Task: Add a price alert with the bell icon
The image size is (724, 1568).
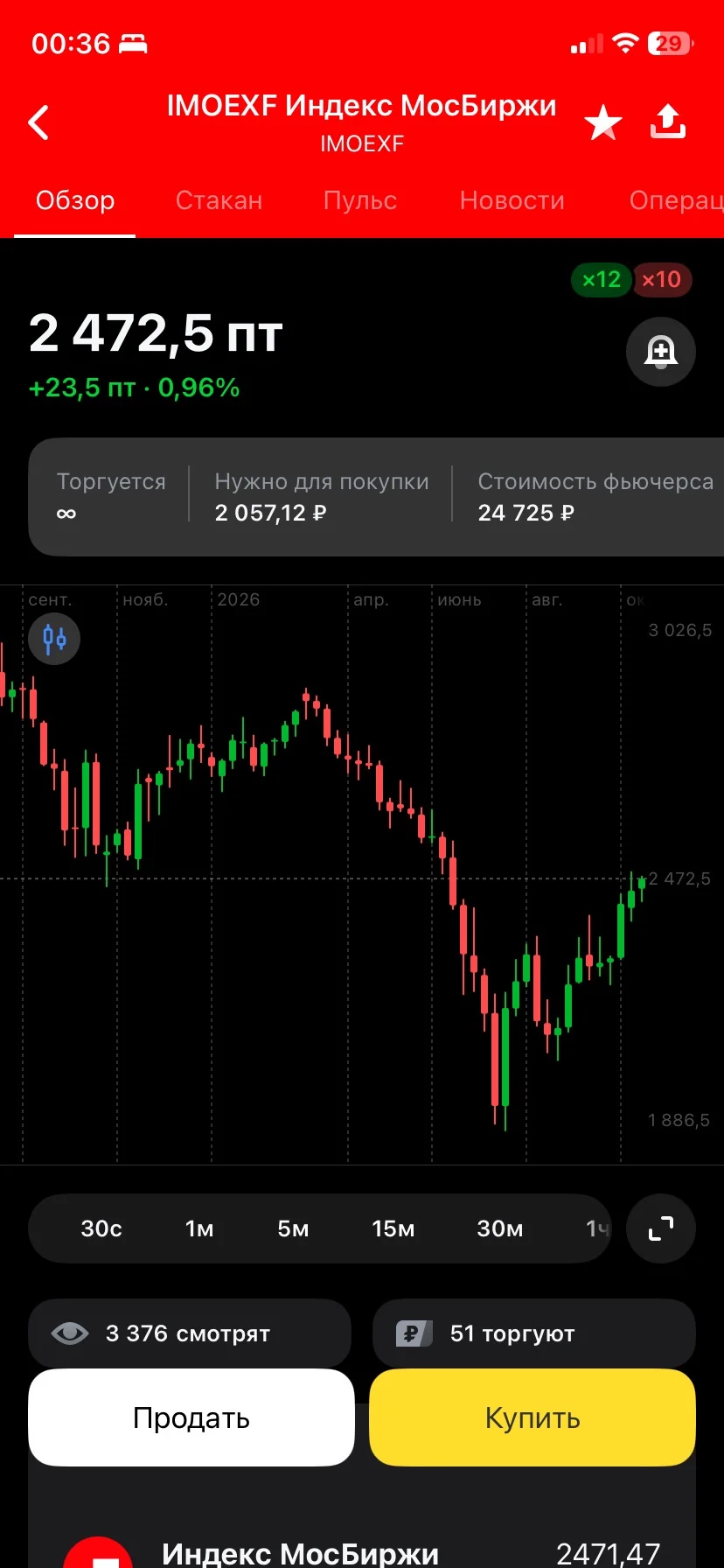Action: 661,352
